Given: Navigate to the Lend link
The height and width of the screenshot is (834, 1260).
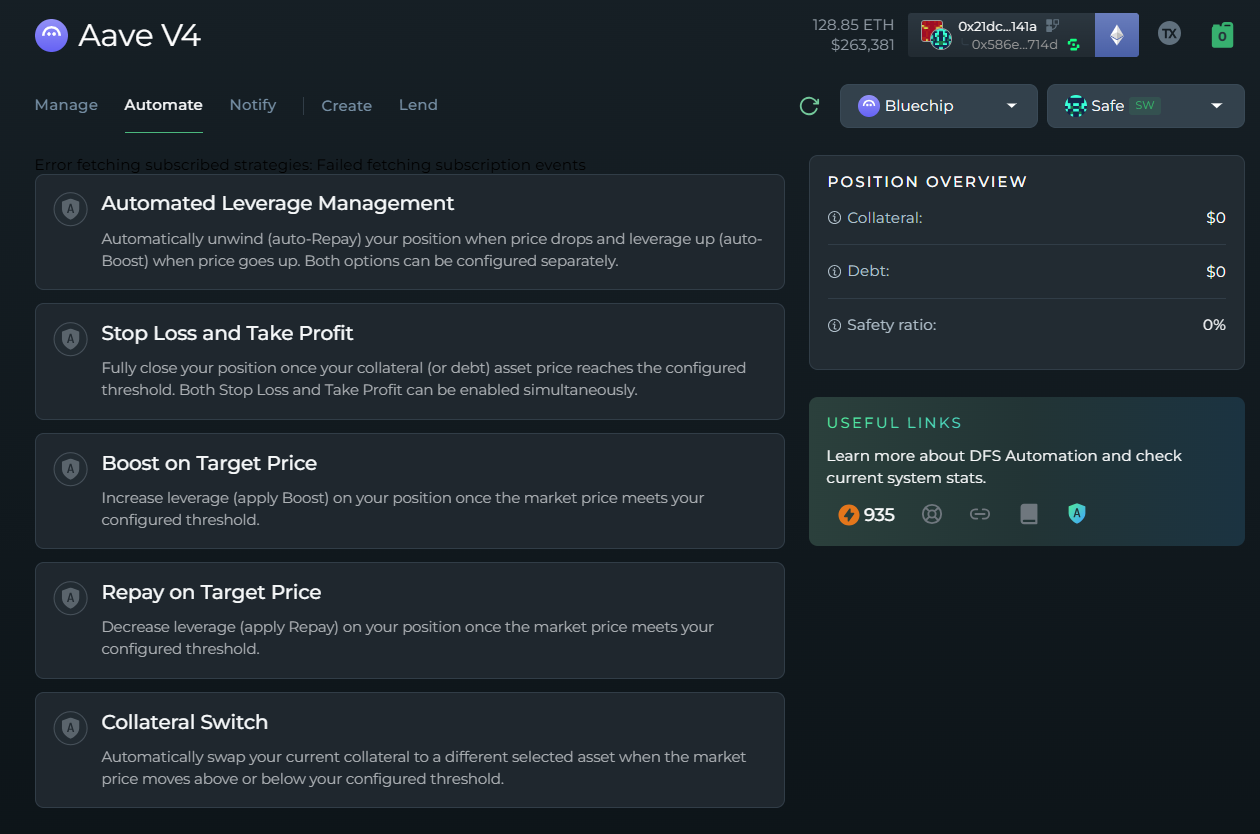Looking at the screenshot, I should coord(418,105).
